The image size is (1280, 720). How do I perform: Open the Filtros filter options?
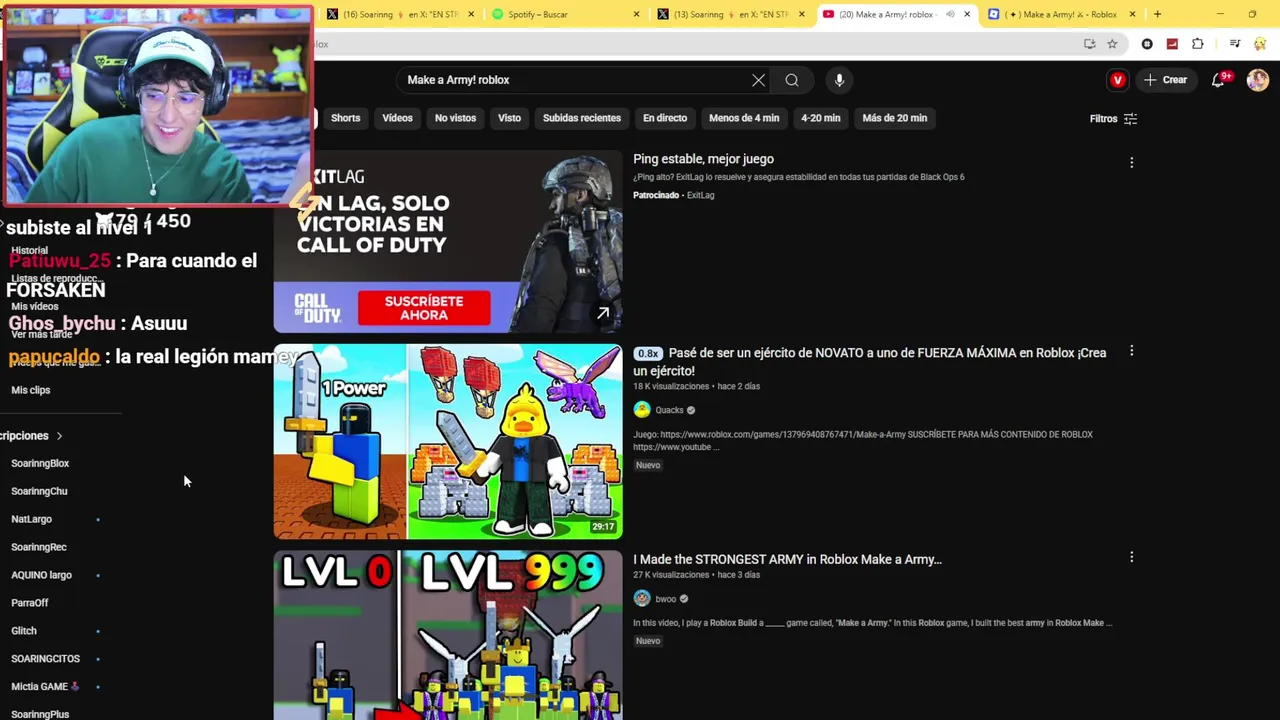[1113, 119]
